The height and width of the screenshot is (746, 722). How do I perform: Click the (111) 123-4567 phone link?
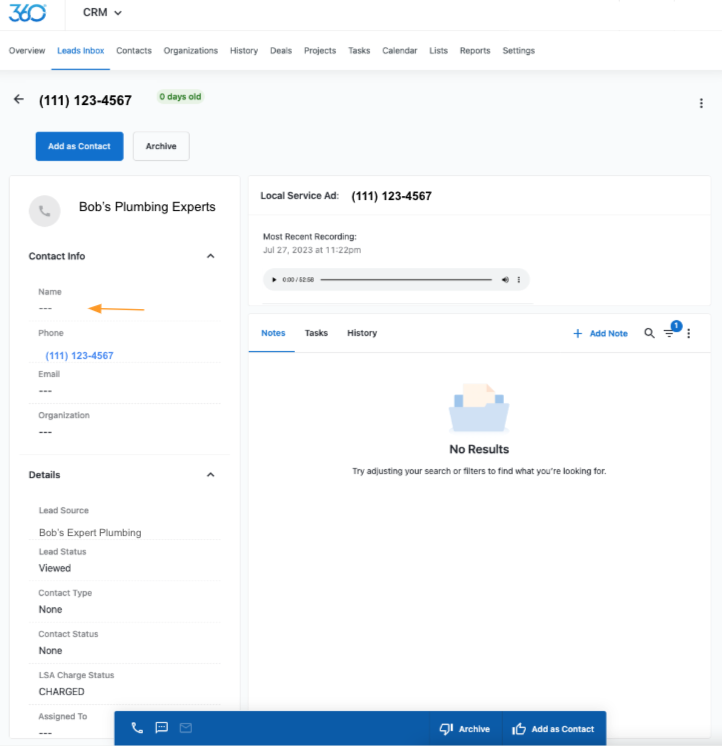click(x=79, y=356)
